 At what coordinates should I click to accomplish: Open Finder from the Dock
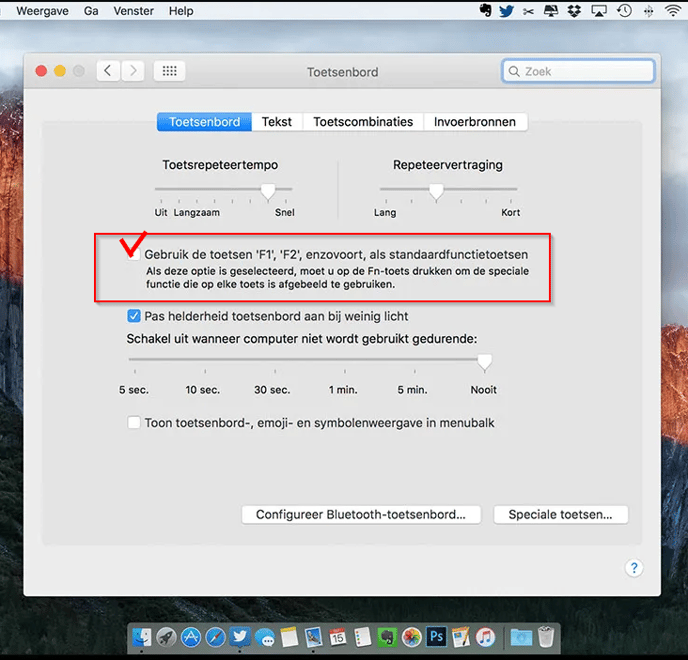pyautogui.click(x=142, y=637)
